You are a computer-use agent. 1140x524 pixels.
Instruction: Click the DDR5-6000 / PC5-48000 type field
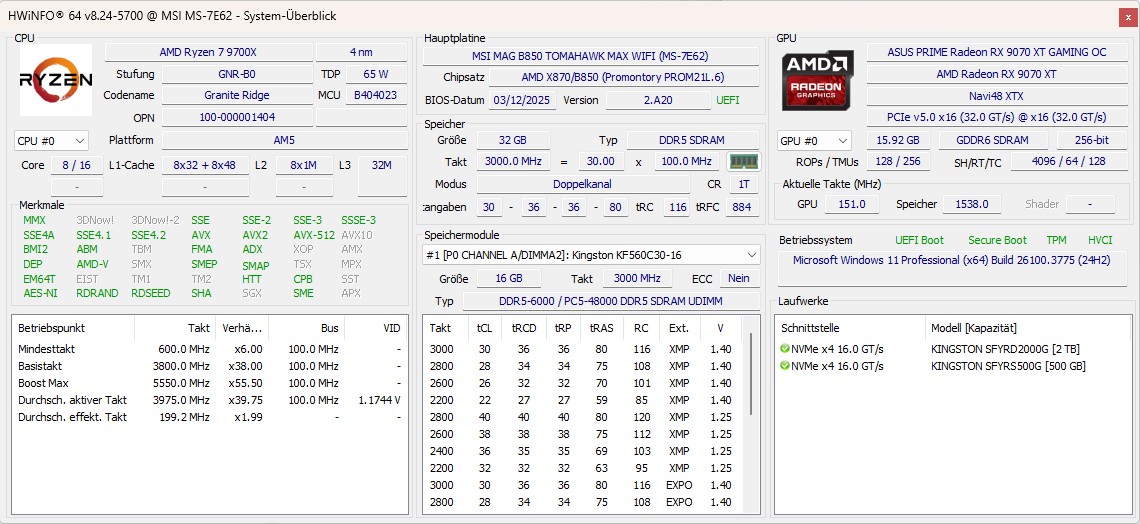coord(611,301)
